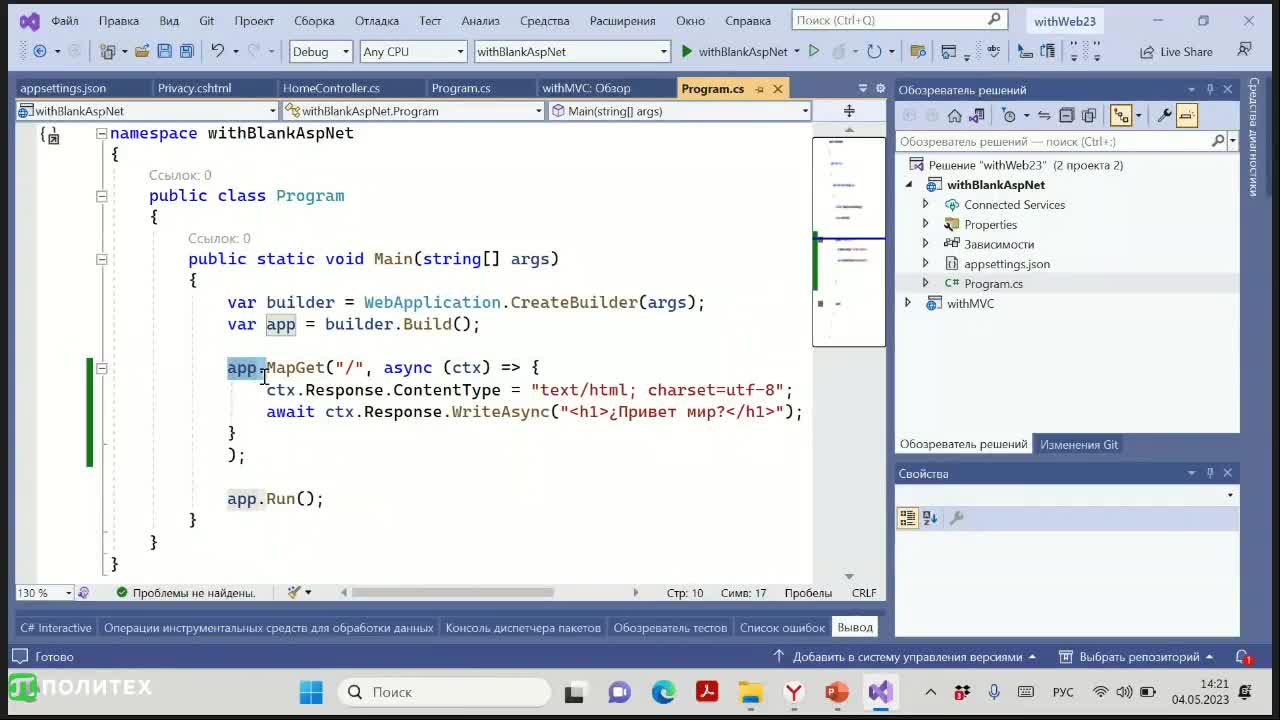Collapse the Main method code block
Image resolution: width=1280 pixels, height=720 pixels.
[x=101, y=259]
